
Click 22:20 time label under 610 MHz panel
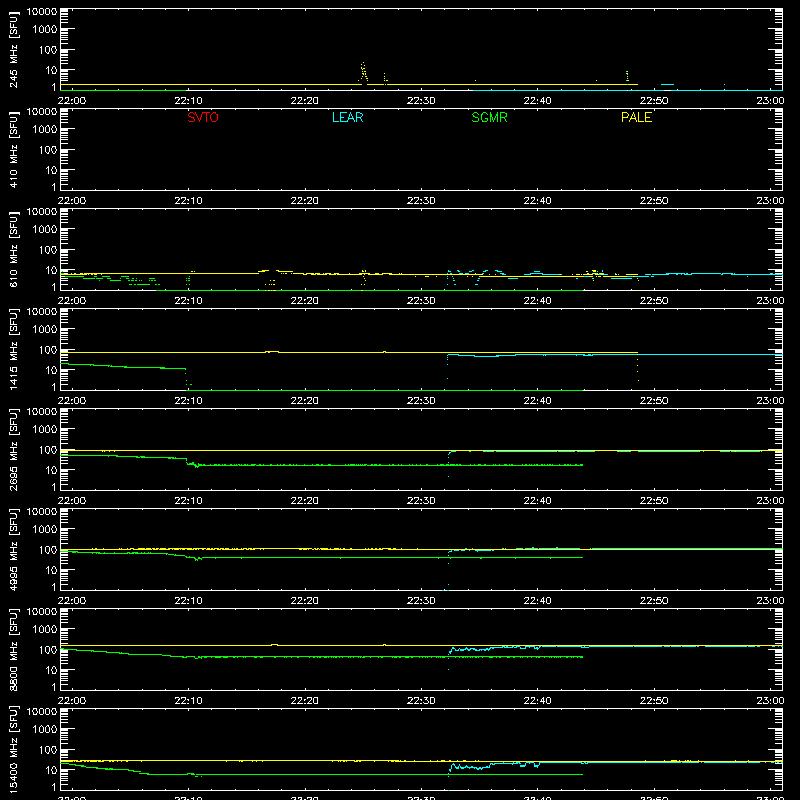tap(305, 301)
